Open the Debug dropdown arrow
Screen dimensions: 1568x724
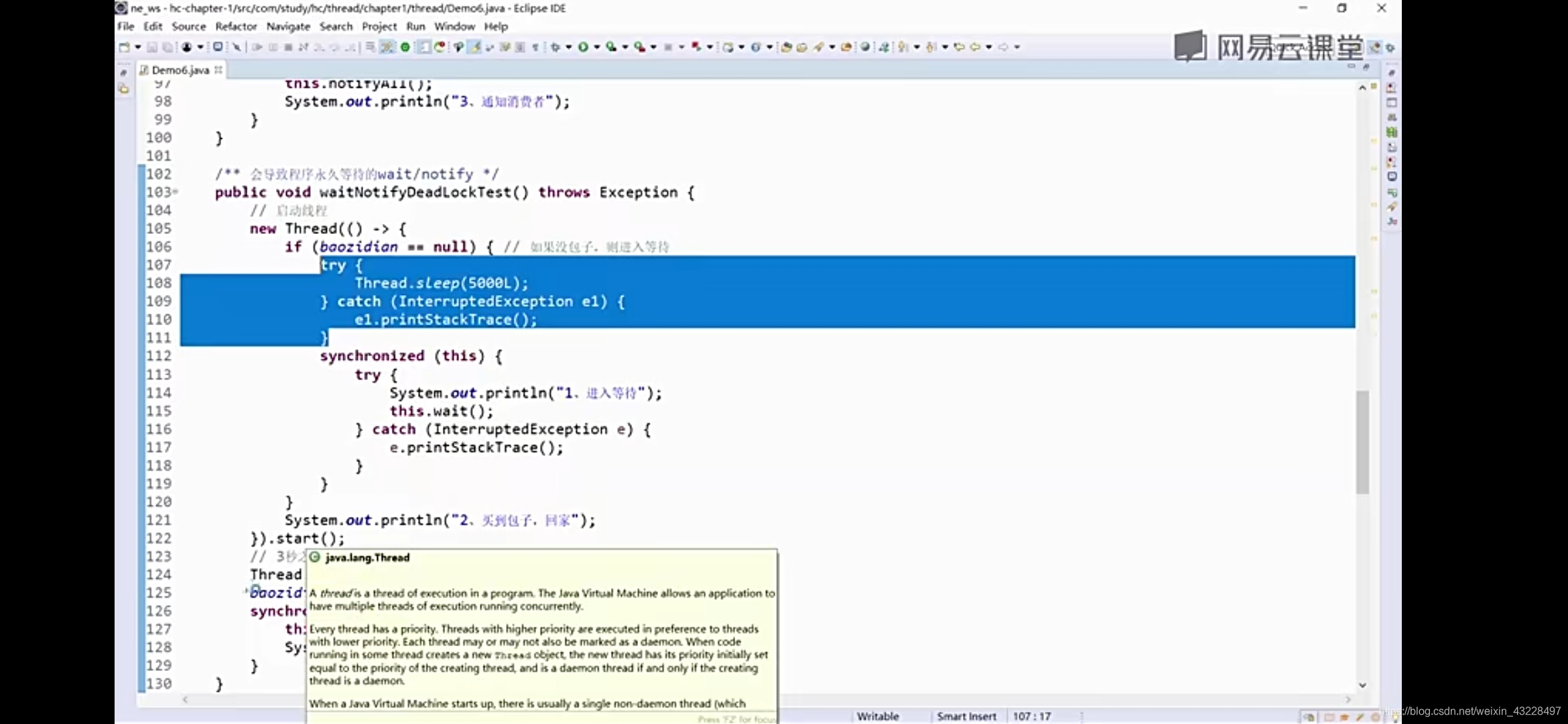[x=568, y=47]
